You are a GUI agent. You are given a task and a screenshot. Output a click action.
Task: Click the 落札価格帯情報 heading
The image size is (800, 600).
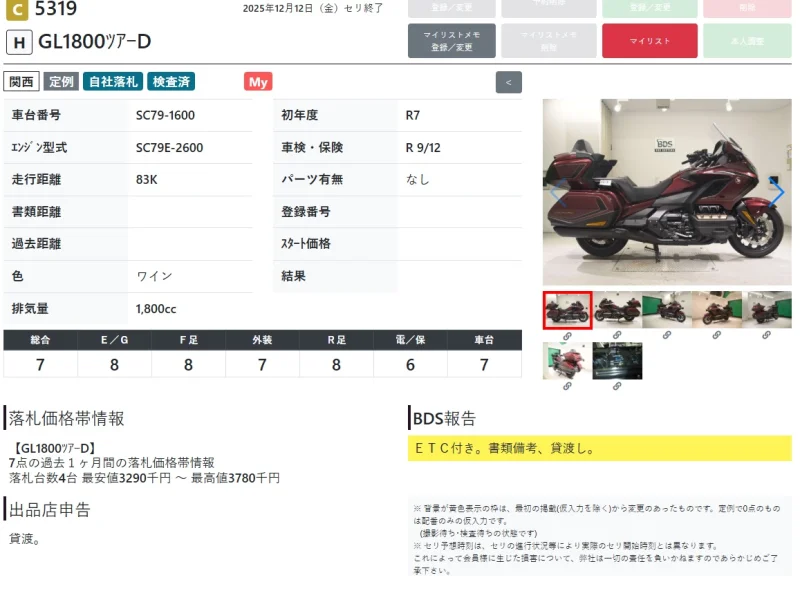[x=66, y=418]
